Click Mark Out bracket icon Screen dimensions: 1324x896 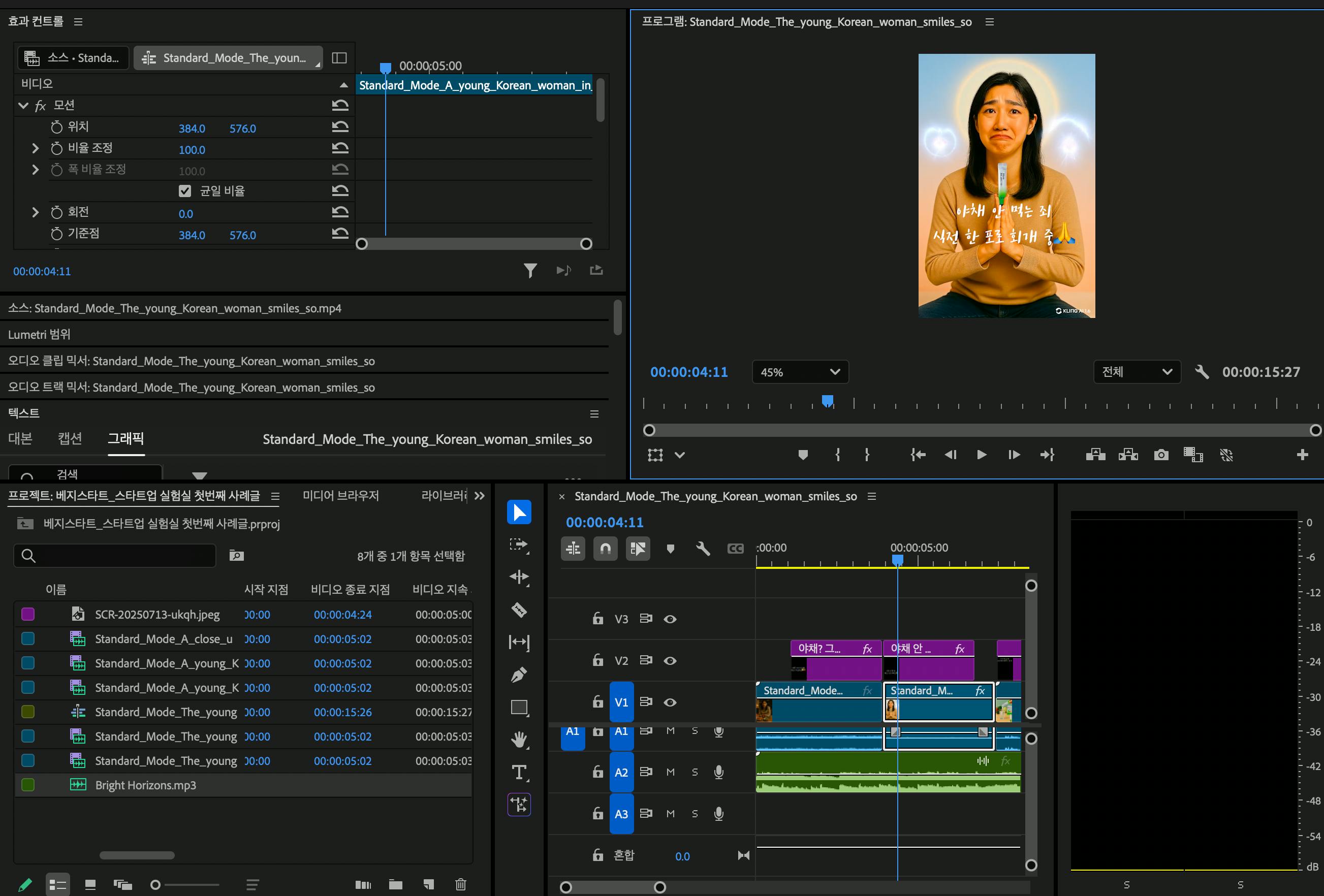[867, 455]
